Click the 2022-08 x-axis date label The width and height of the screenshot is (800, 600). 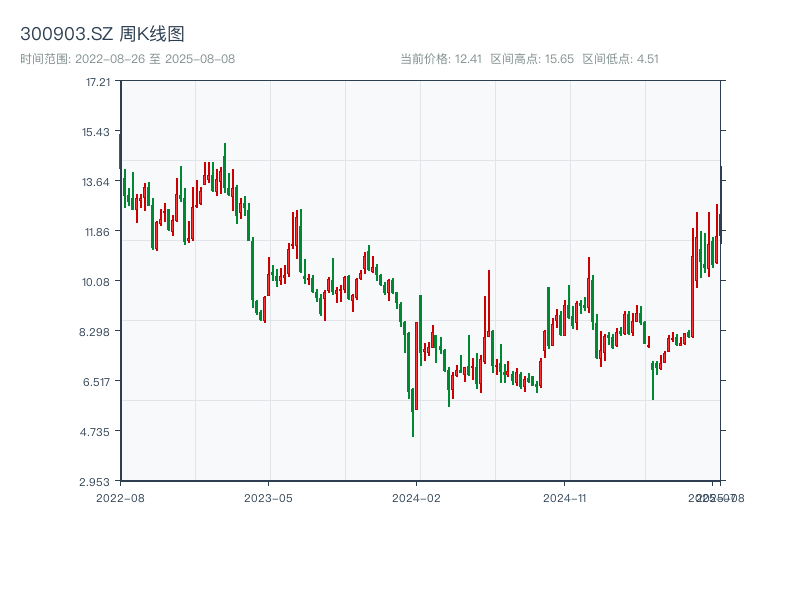[x=120, y=497]
